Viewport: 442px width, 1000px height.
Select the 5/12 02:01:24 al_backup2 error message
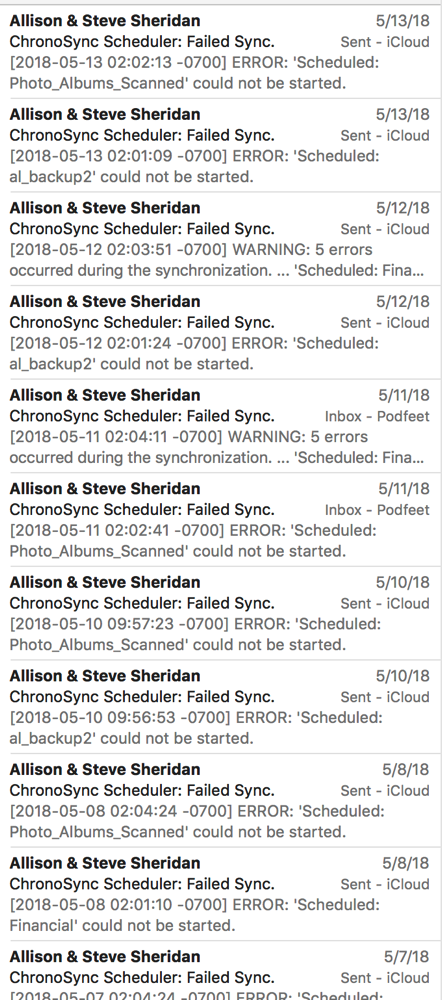point(221,332)
